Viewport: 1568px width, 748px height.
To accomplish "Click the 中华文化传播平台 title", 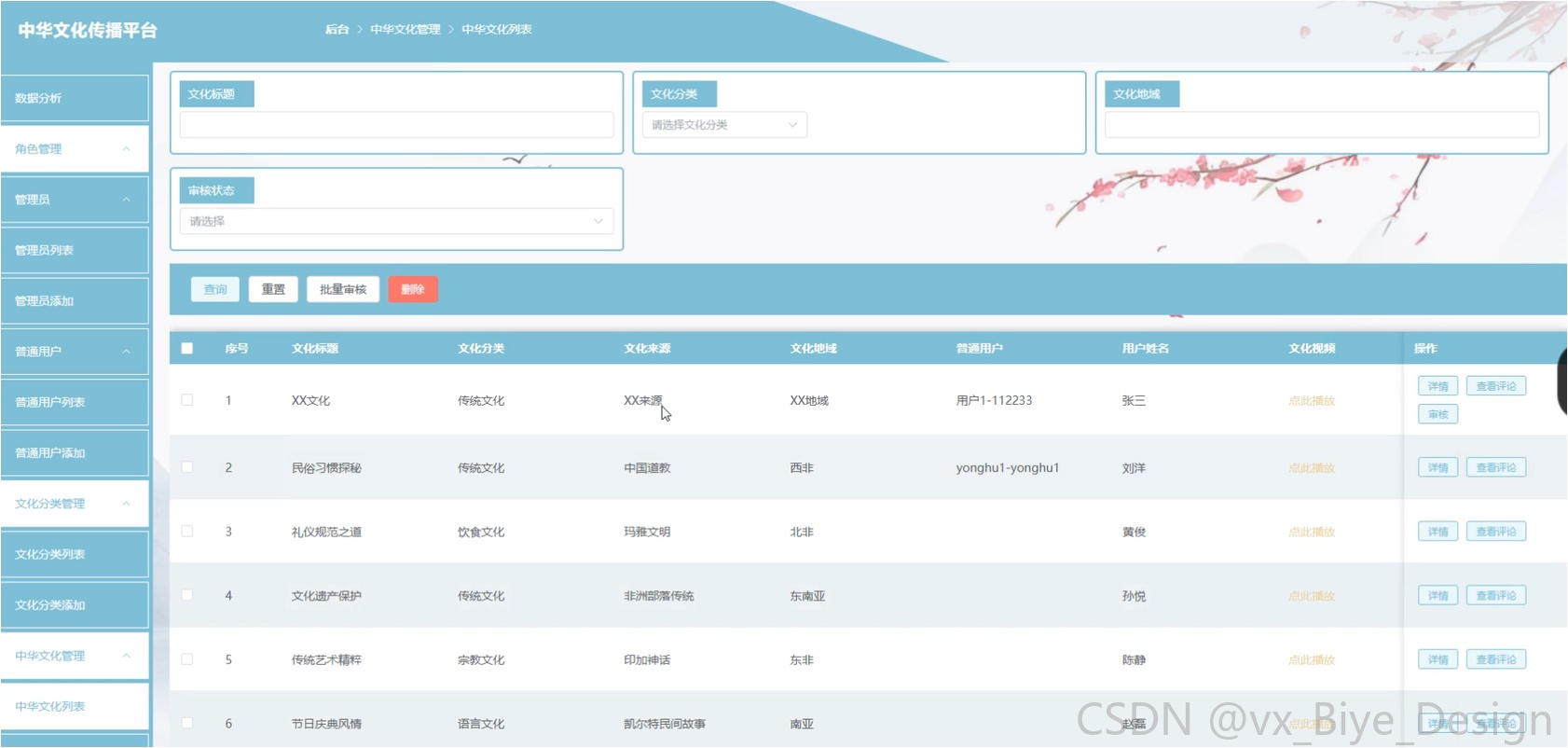I will [x=88, y=30].
